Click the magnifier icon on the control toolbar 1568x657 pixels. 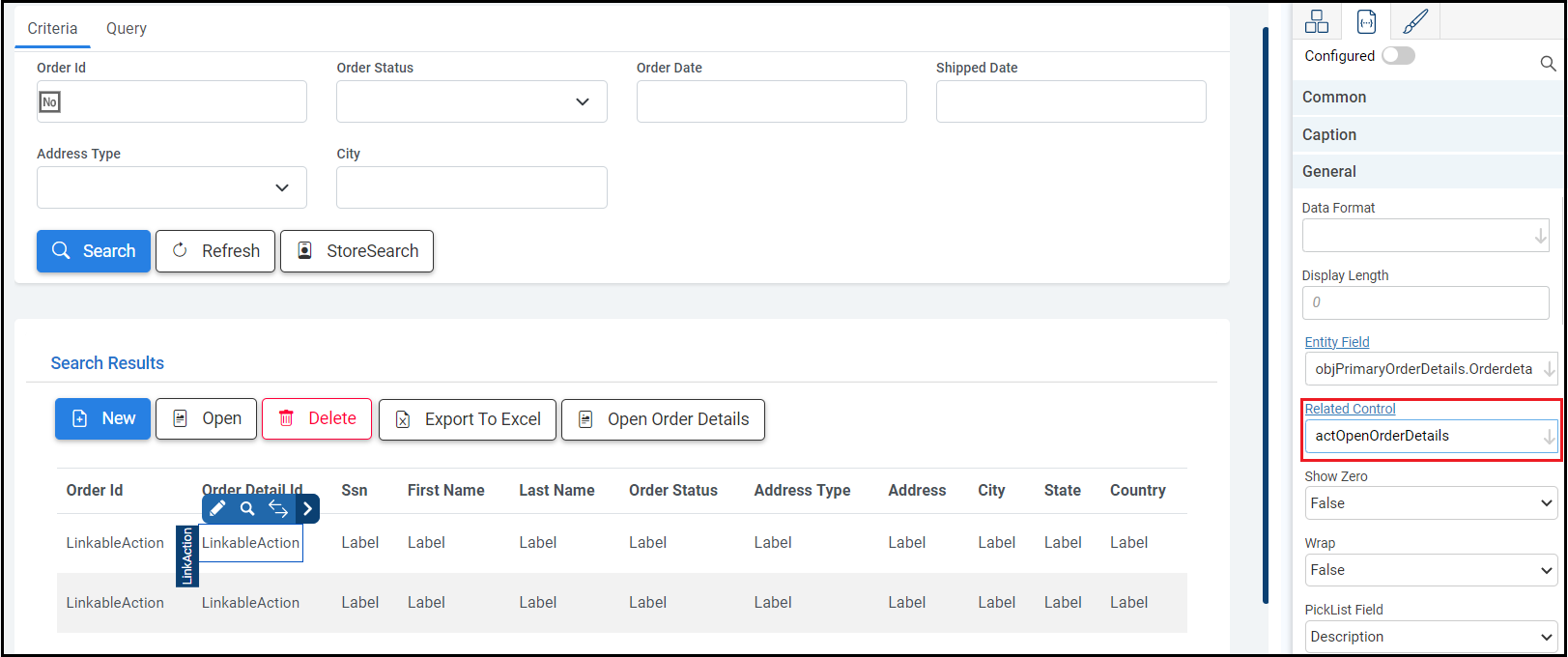pos(247,508)
